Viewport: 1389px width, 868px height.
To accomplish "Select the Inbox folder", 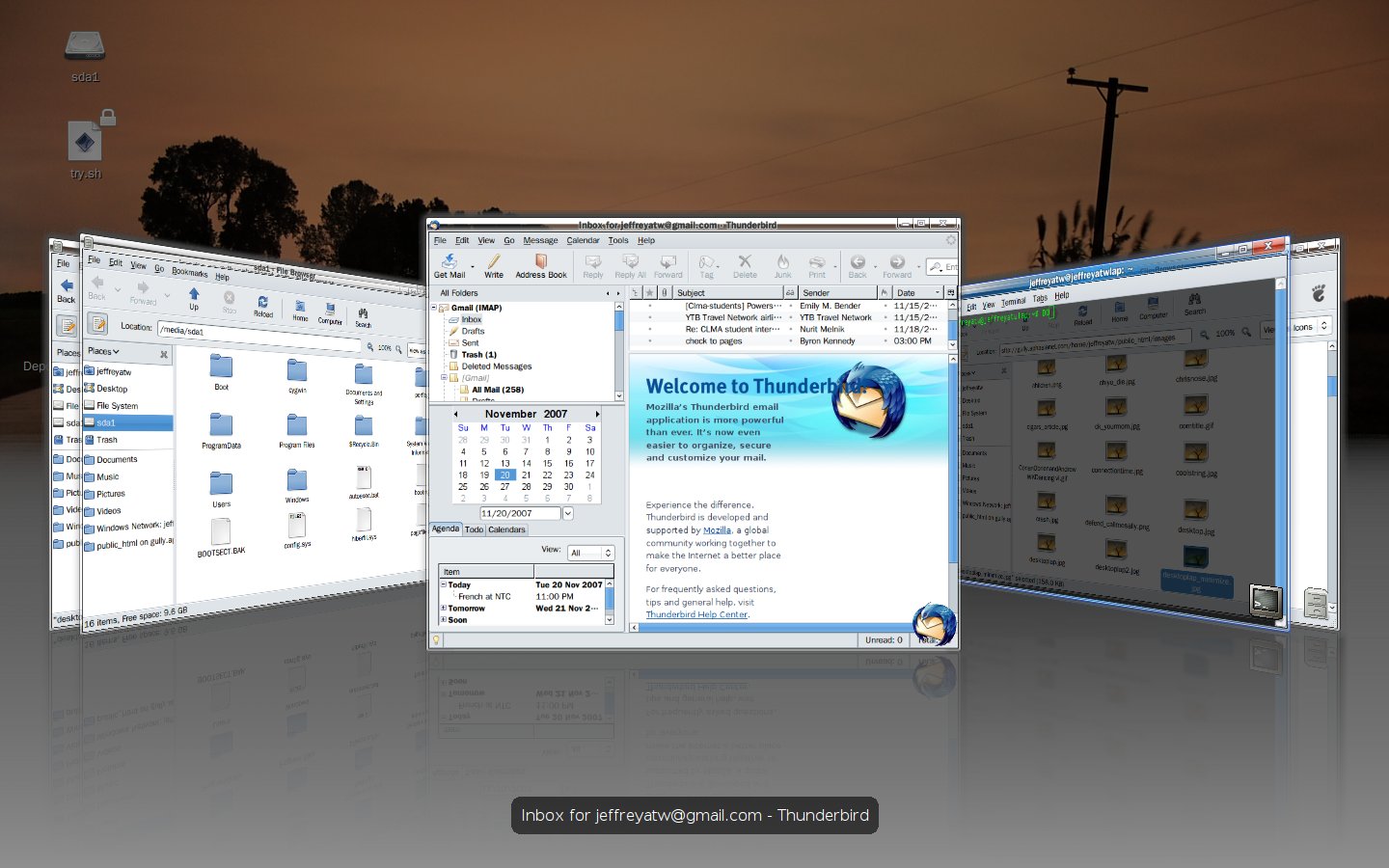I will pos(472,319).
